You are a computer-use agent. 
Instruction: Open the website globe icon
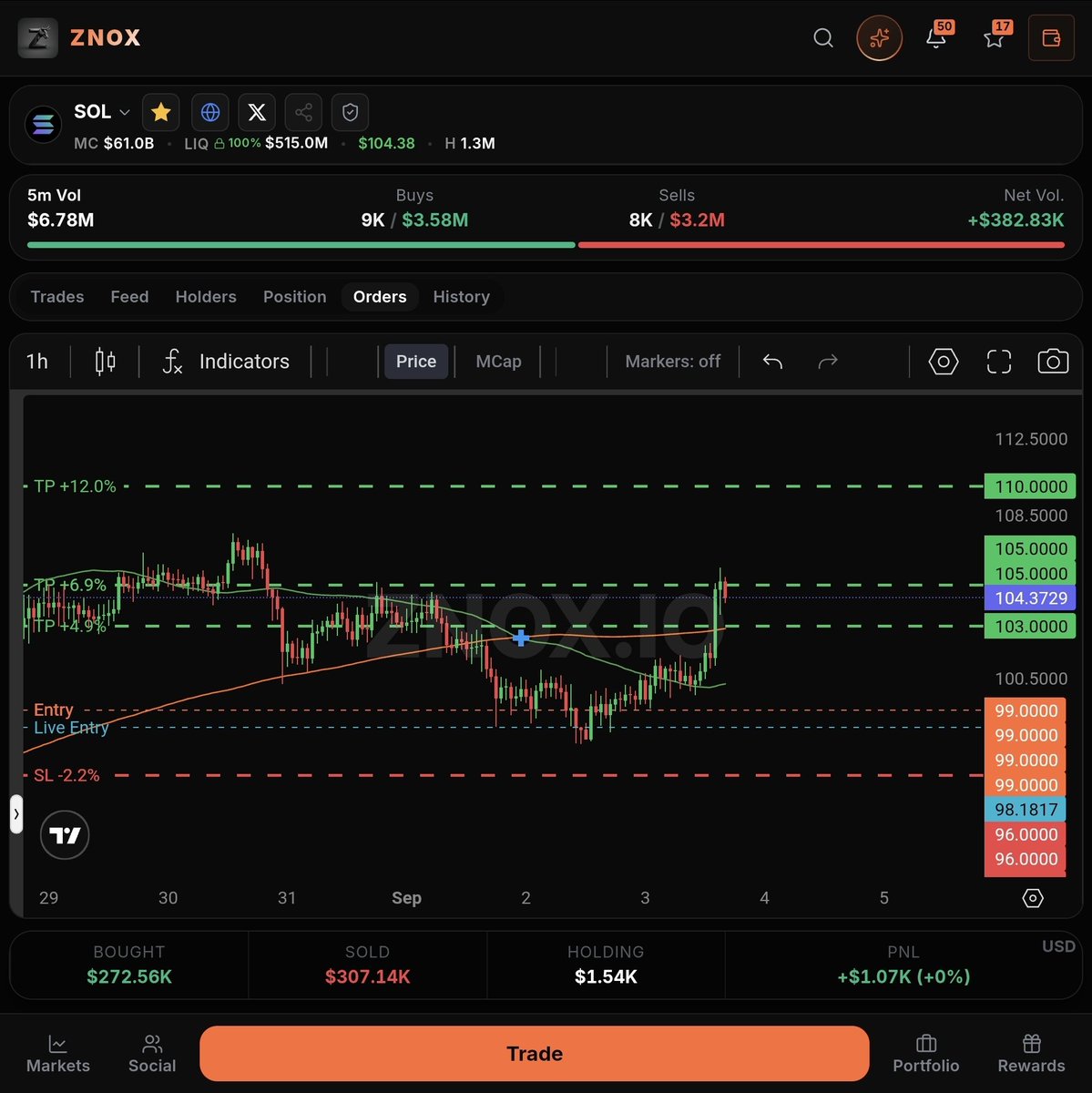209,112
